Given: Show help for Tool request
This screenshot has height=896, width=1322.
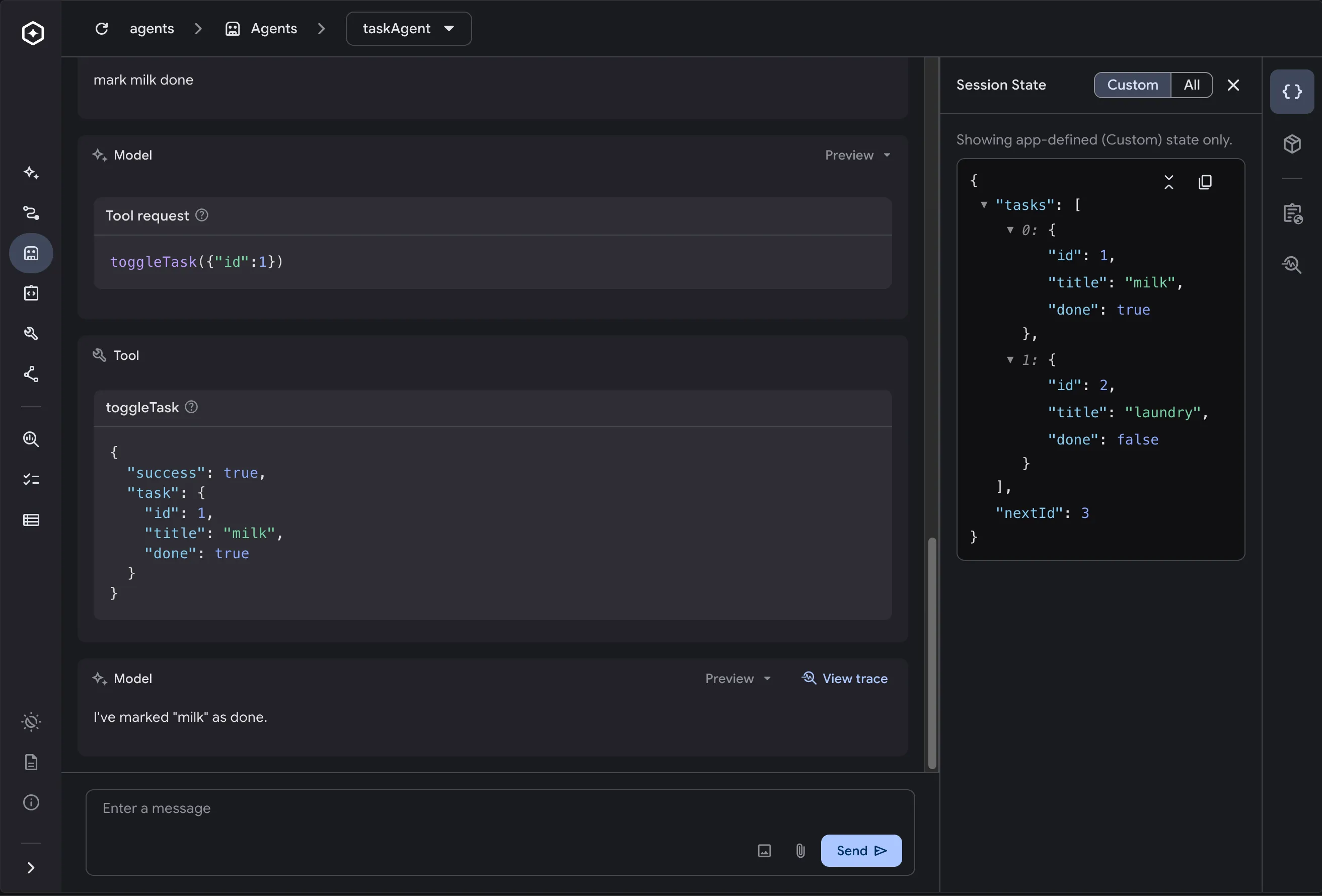Looking at the screenshot, I should click(202, 215).
